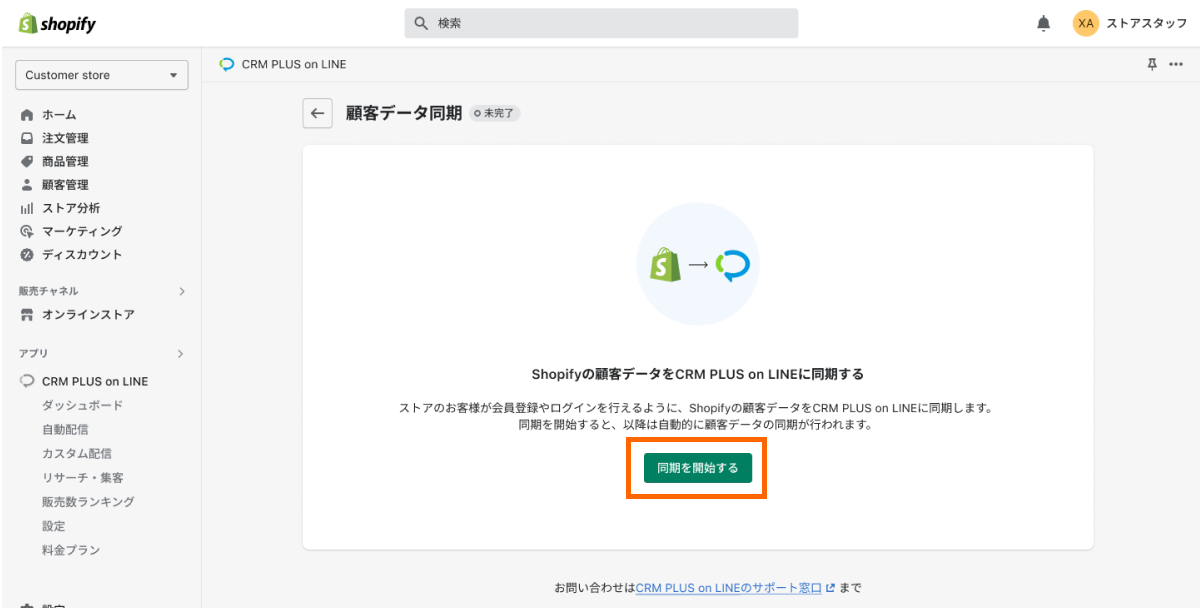Click the ホーム house icon

[x=27, y=115]
